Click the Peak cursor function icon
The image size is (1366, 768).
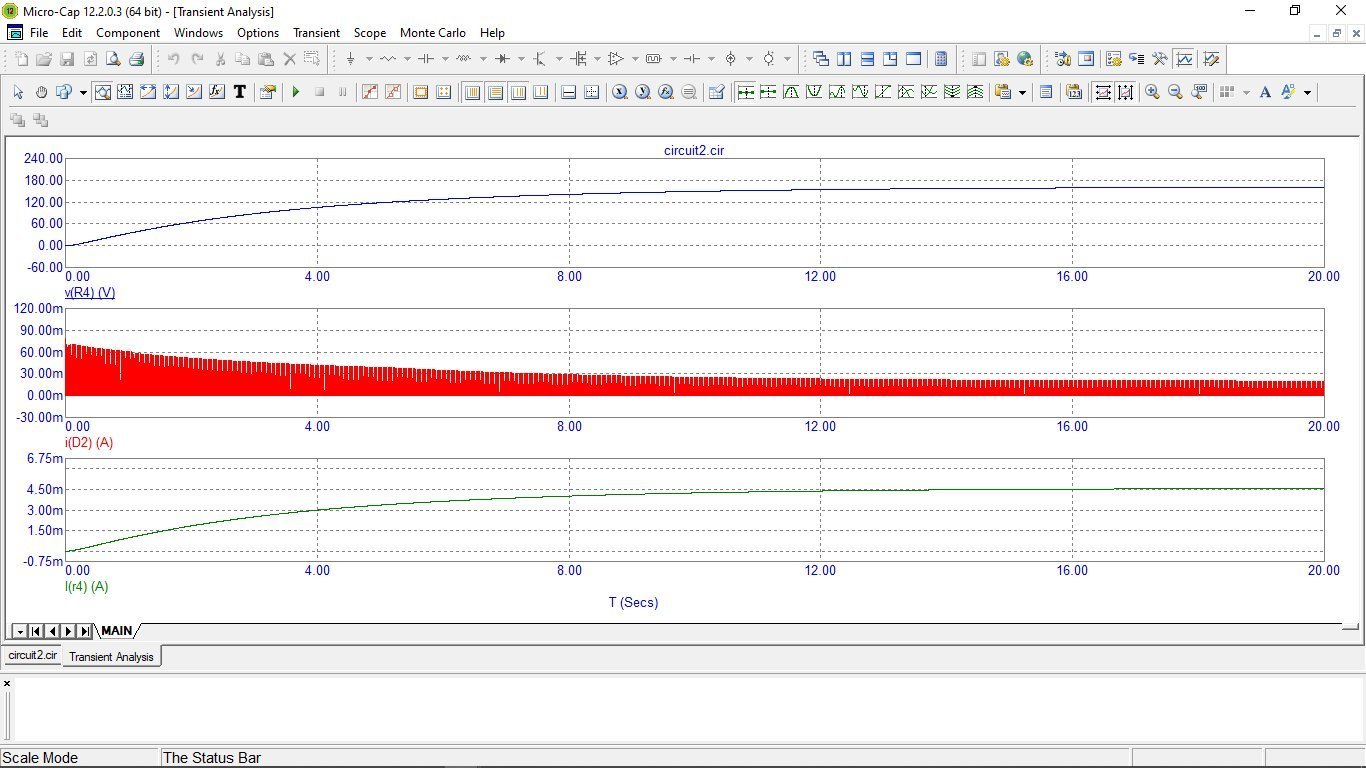pyautogui.click(x=791, y=92)
